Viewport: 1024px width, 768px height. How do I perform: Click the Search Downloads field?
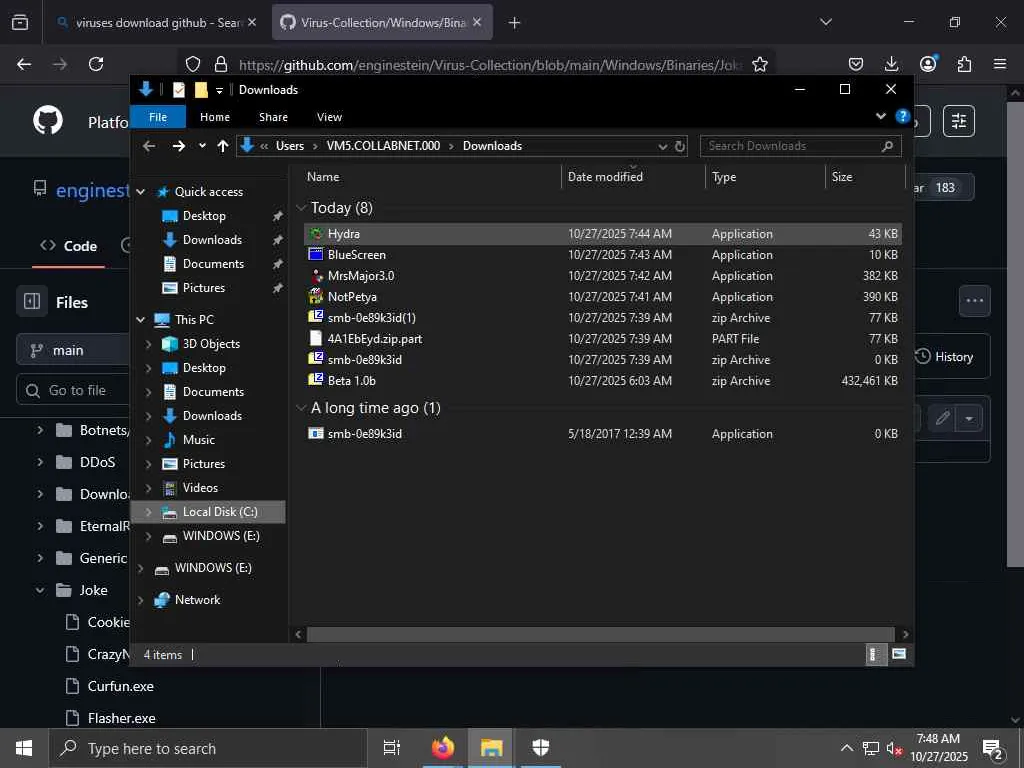pyautogui.click(x=801, y=146)
